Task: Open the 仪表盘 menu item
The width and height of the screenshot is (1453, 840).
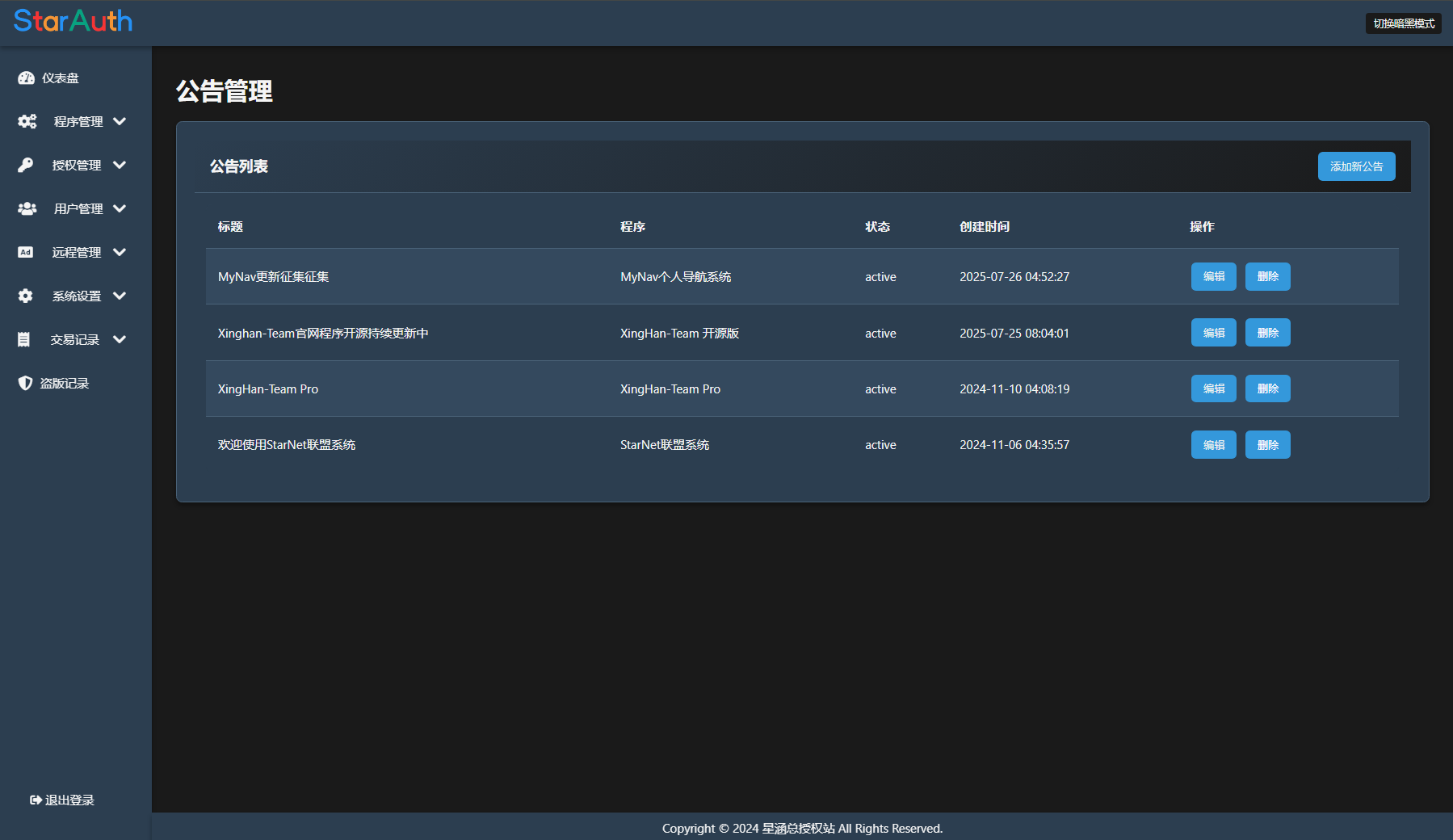Action: [61, 78]
